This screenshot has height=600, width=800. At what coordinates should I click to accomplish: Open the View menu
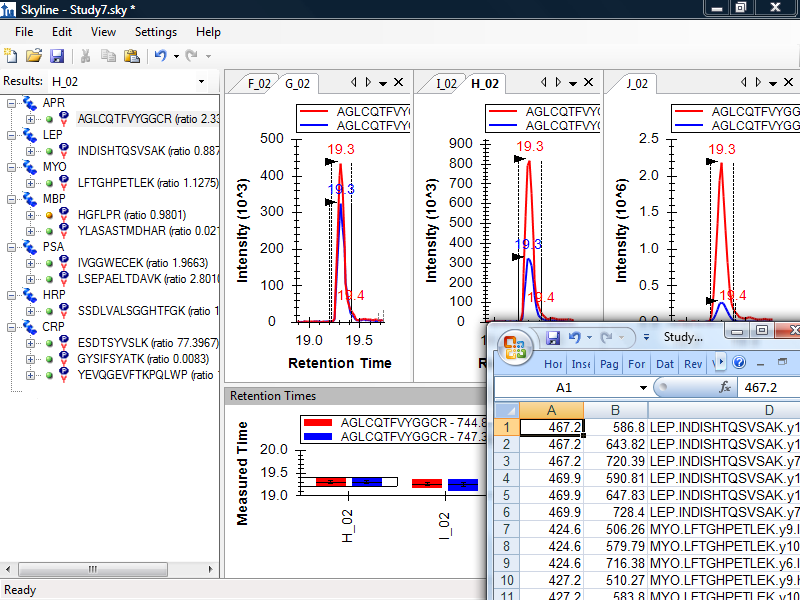(103, 32)
